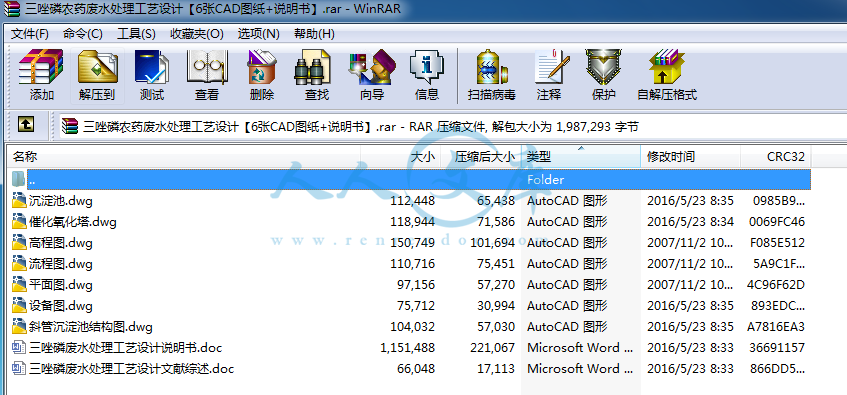Image resolution: width=847 pixels, height=395 pixels.
Task: Click the 保护 (Protect) shield icon
Action: (x=604, y=75)
